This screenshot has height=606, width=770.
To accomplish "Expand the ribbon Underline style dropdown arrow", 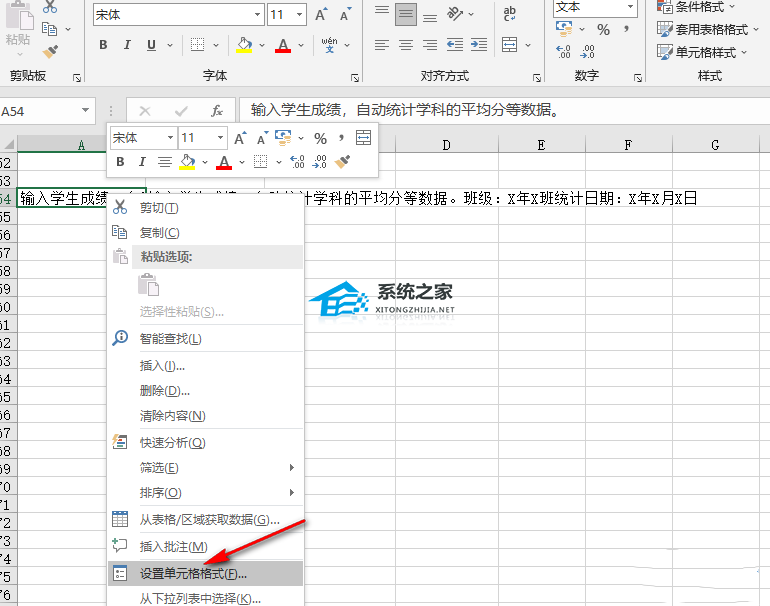I will click(170, 45).
